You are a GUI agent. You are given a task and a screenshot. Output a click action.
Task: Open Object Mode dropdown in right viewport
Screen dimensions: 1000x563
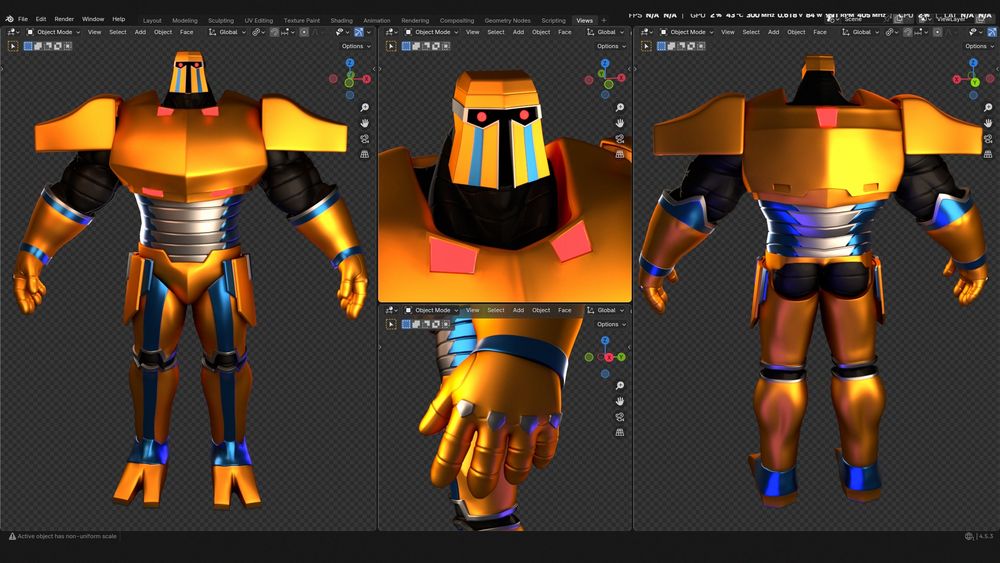point(687,32)
